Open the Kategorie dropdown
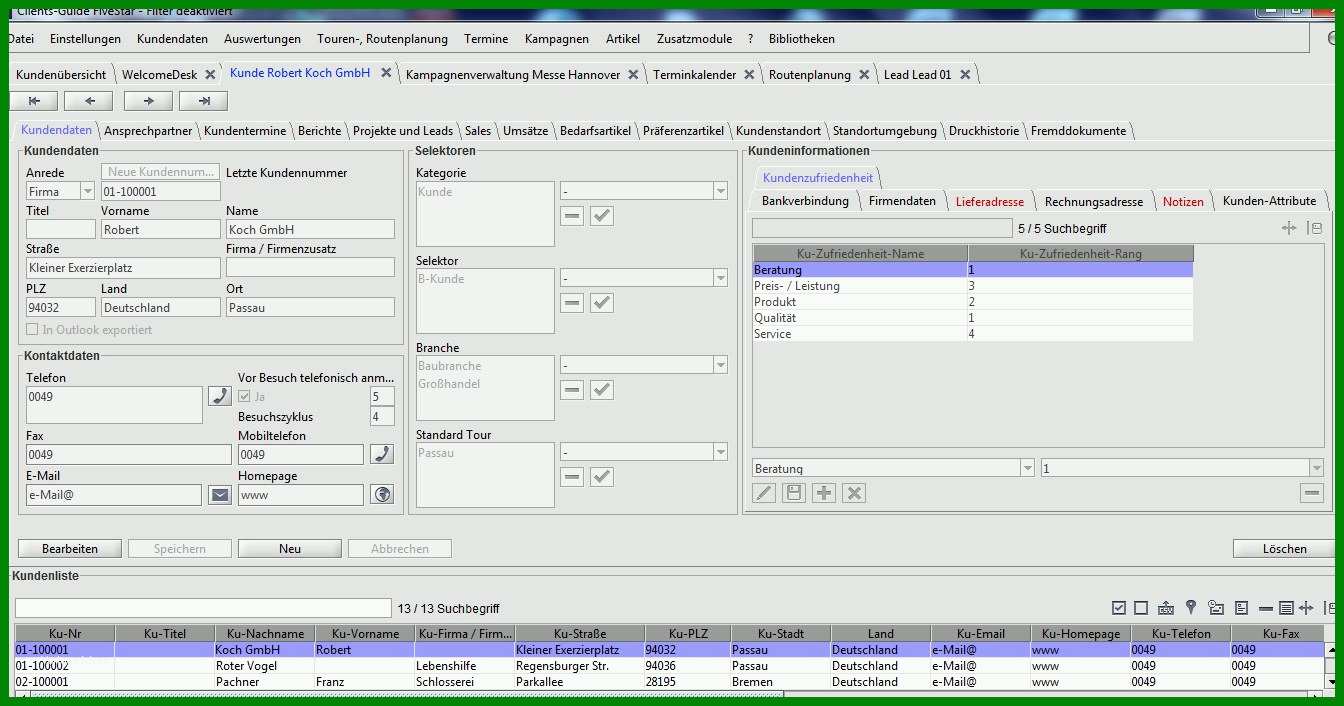1344x706 pixels. coord(720,191)
